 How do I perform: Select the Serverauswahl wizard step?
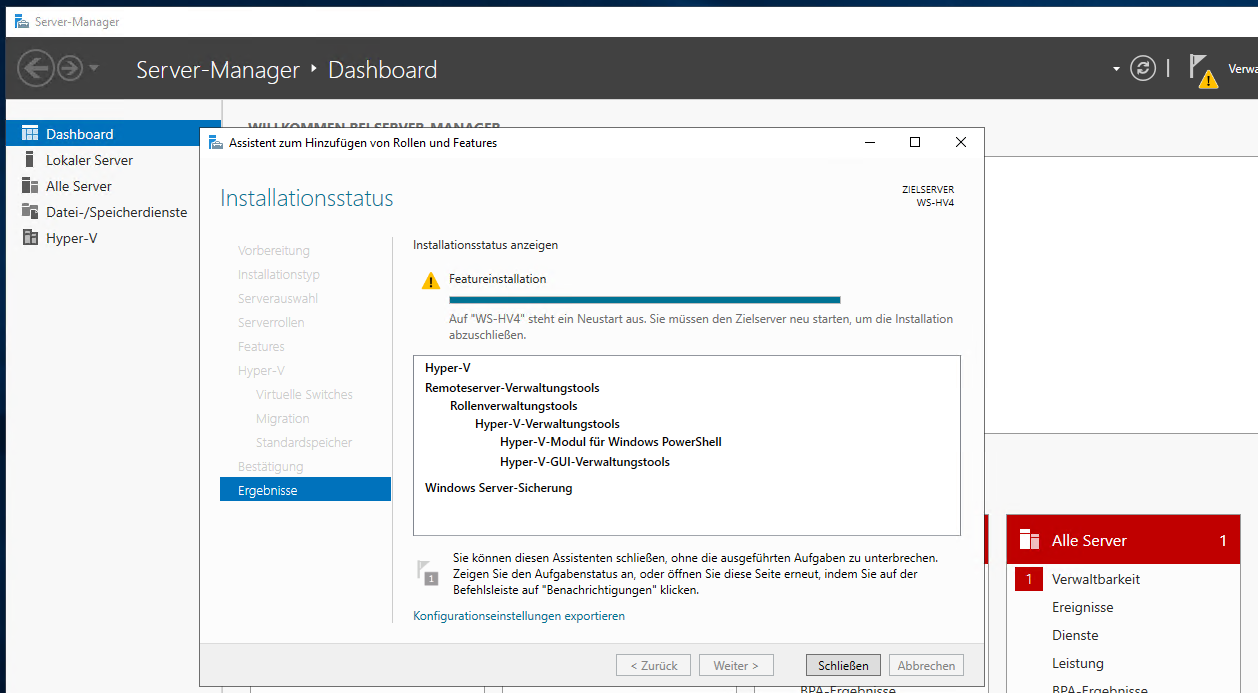click(277, 299)
